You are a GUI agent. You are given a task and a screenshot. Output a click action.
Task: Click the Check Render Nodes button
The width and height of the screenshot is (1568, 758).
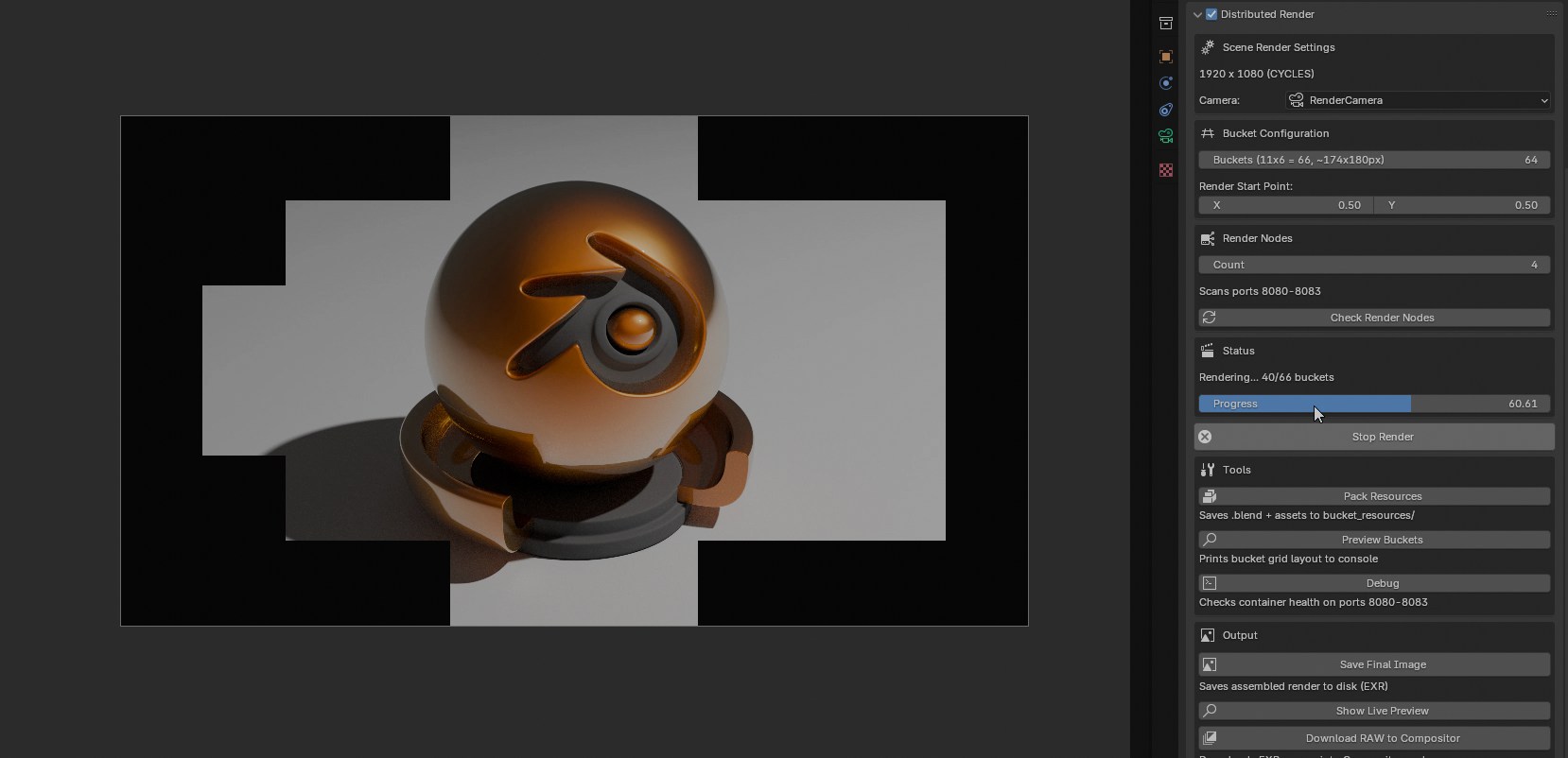(x=1374, y=318)
